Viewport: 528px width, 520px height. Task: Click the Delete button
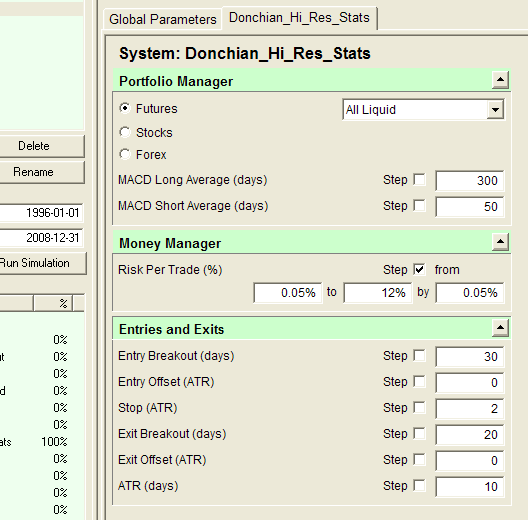pyautogui.click(x=42, y=146)
